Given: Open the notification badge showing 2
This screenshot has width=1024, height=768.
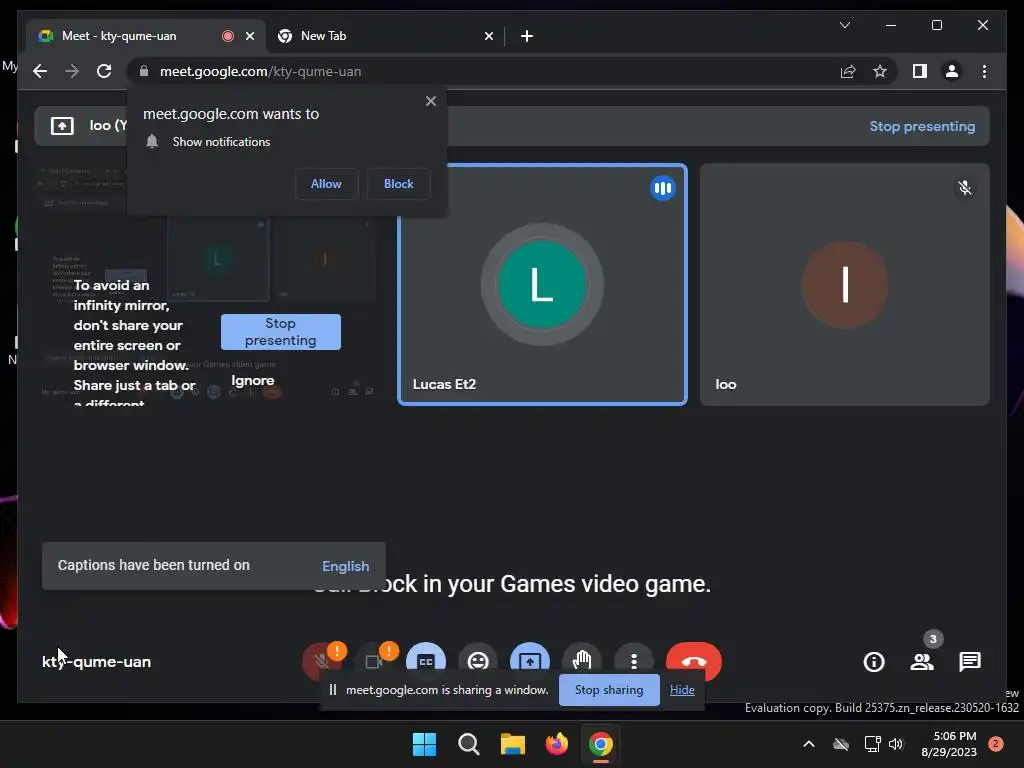Looking at the screenshot, I should click(x=996, y=744).
